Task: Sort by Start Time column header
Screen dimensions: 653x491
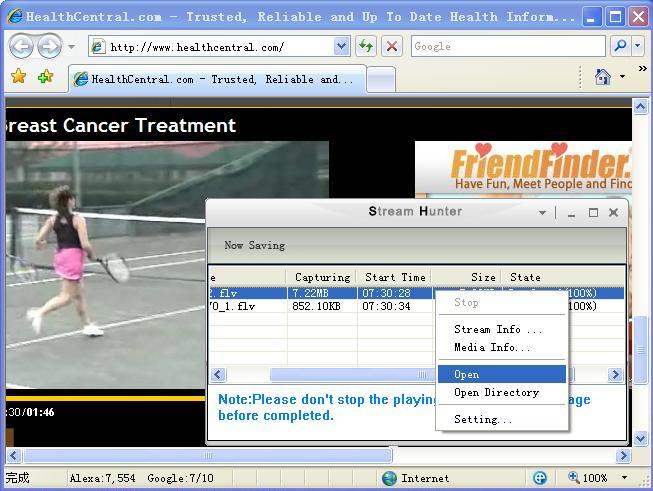Action: (394, 277)
